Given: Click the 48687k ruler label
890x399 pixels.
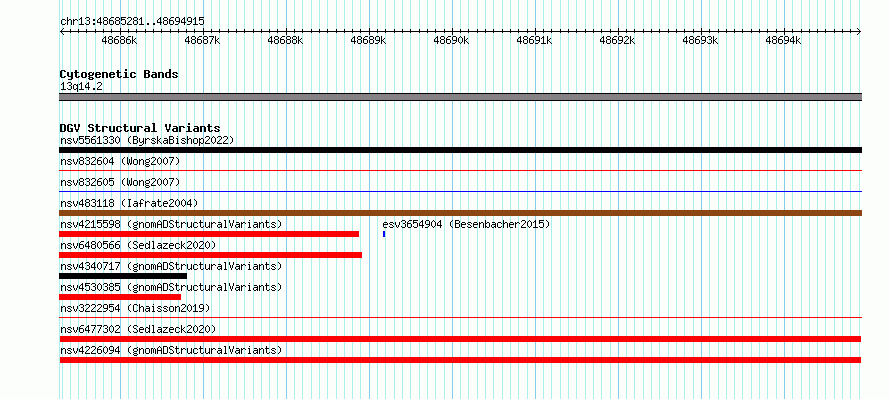Looking at the screenshot, I should click(x=202, y=41).
